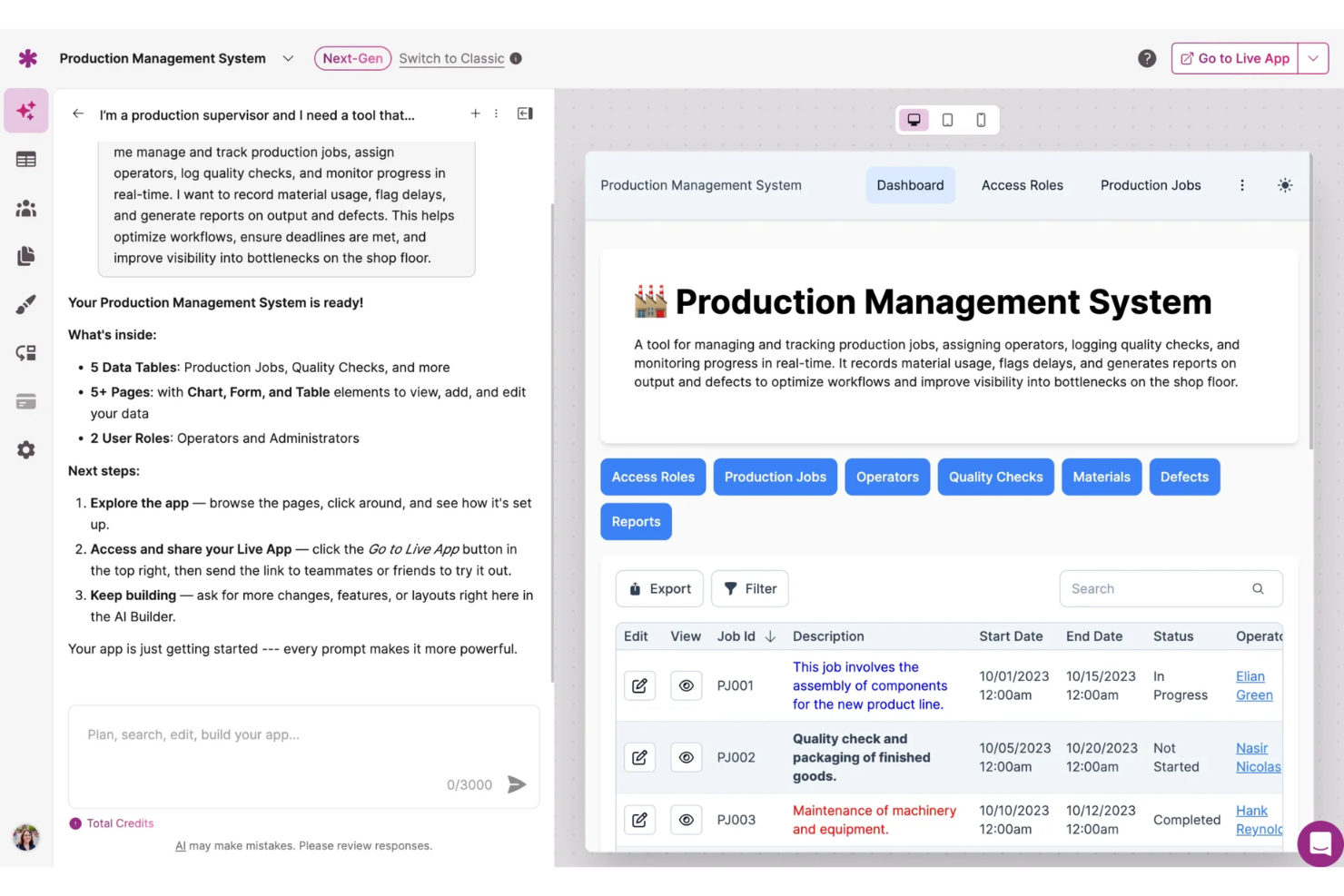Click the blue Operators button

pos(887,477)
